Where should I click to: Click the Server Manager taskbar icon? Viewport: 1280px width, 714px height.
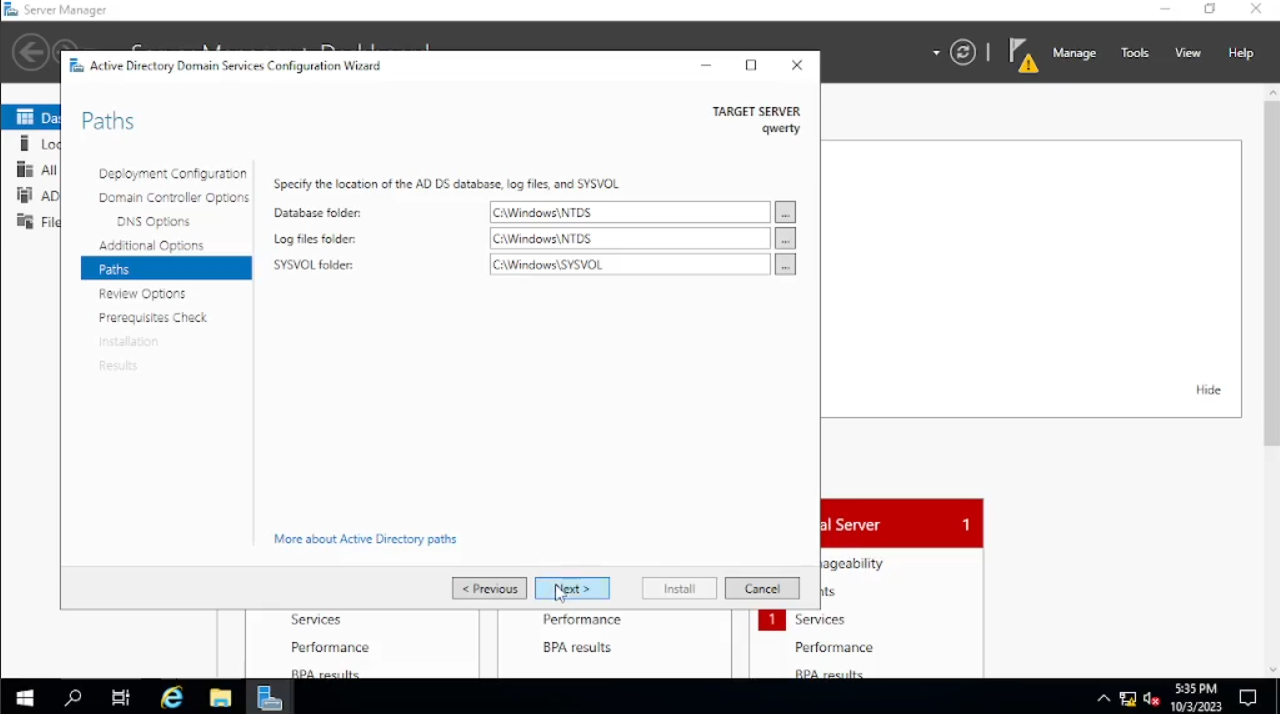269,698
